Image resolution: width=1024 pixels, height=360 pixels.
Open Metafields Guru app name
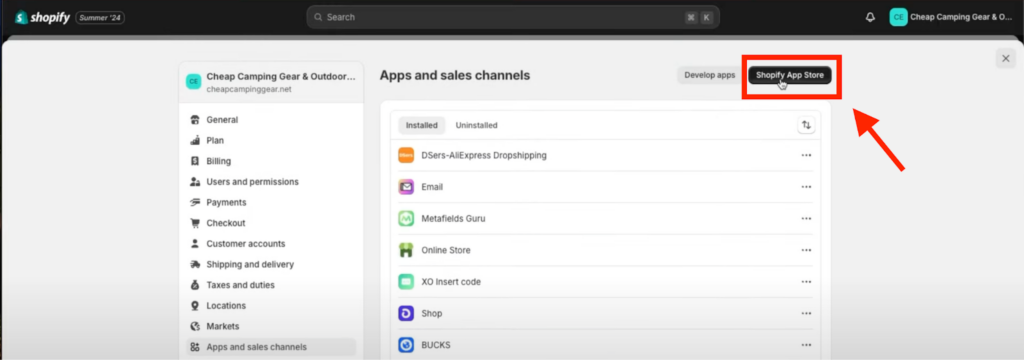coord(453,218)
